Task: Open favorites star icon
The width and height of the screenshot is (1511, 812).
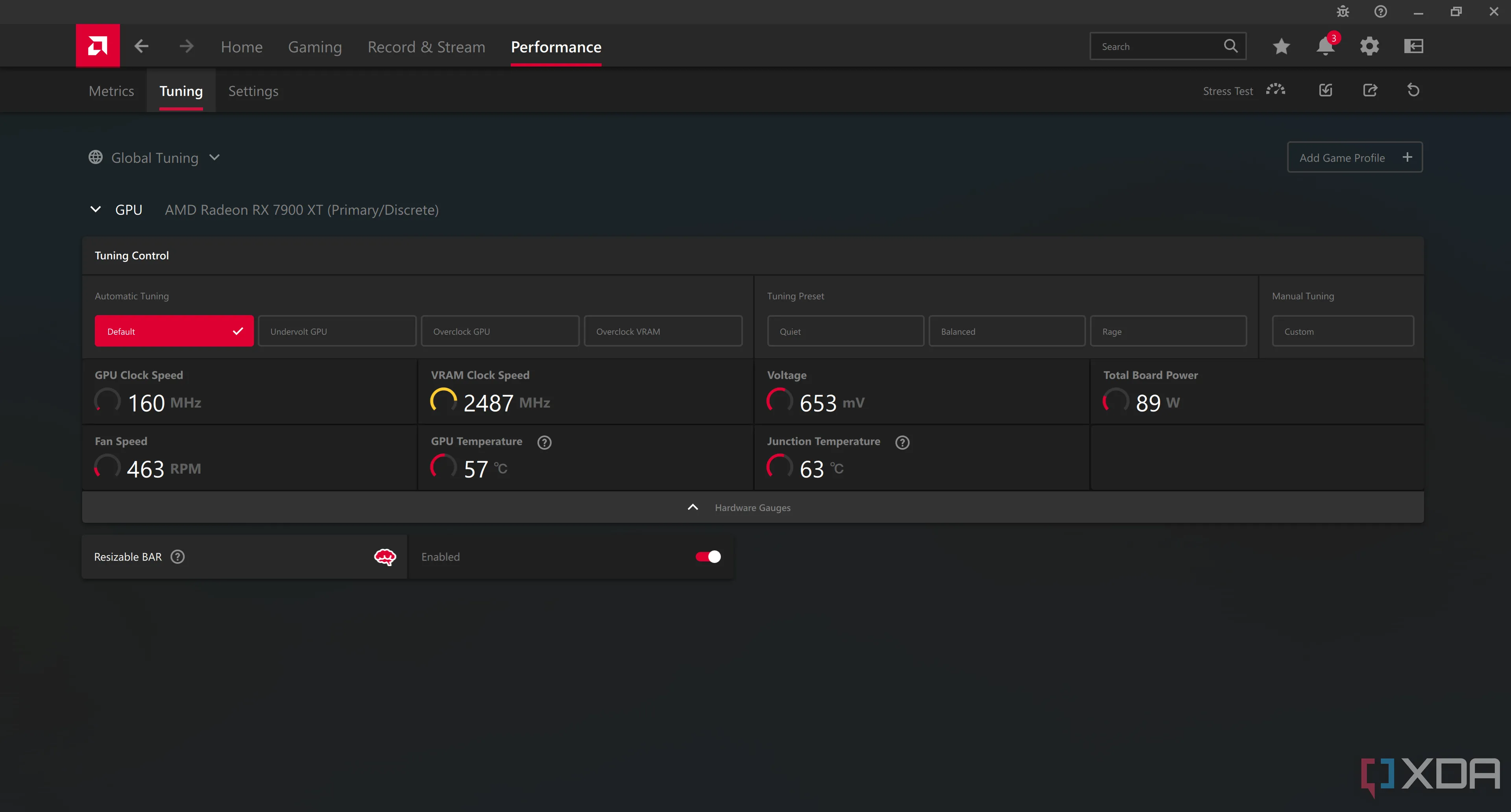Action: tap(1281, 46)
